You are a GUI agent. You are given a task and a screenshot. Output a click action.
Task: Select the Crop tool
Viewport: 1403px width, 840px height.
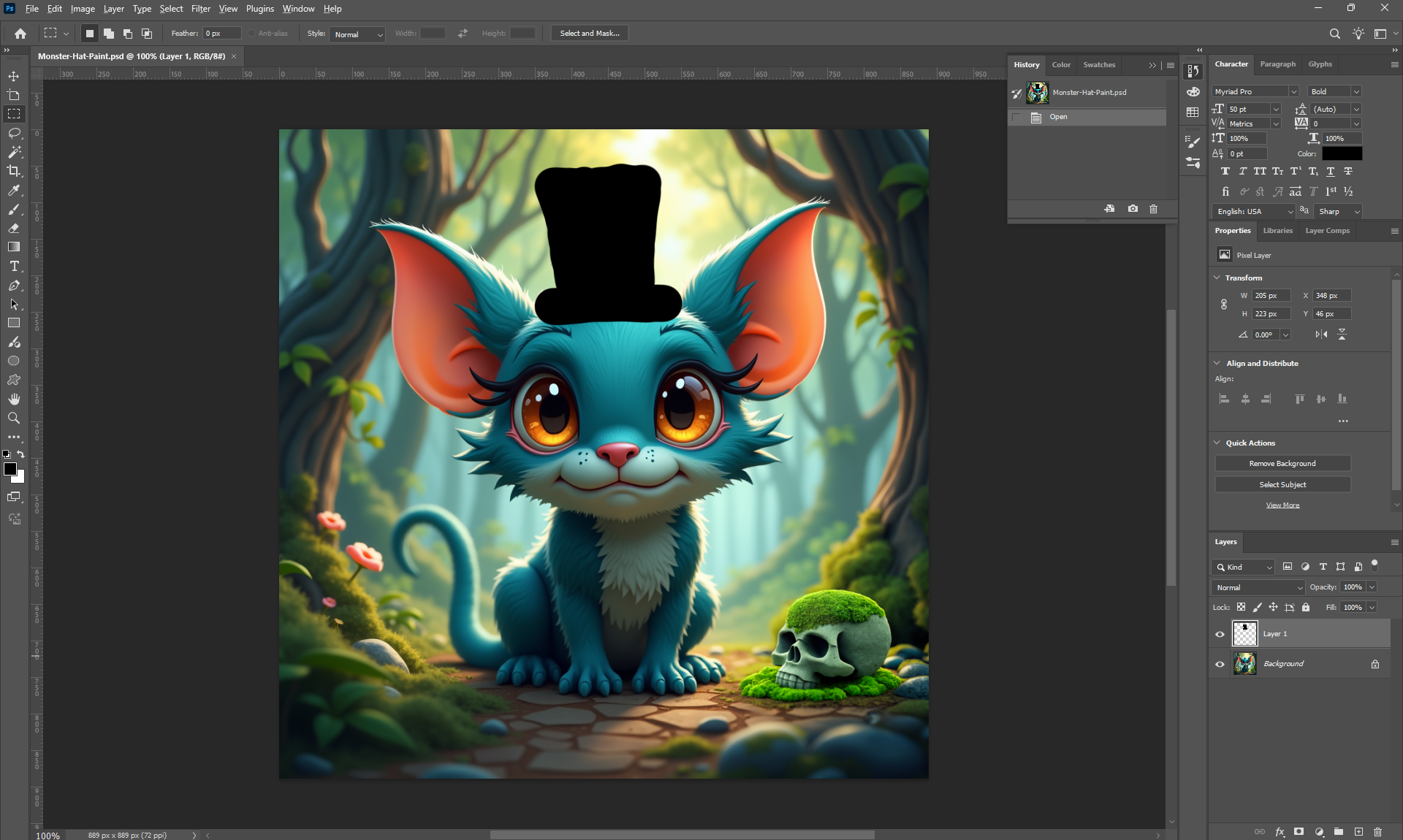[14, 171]
